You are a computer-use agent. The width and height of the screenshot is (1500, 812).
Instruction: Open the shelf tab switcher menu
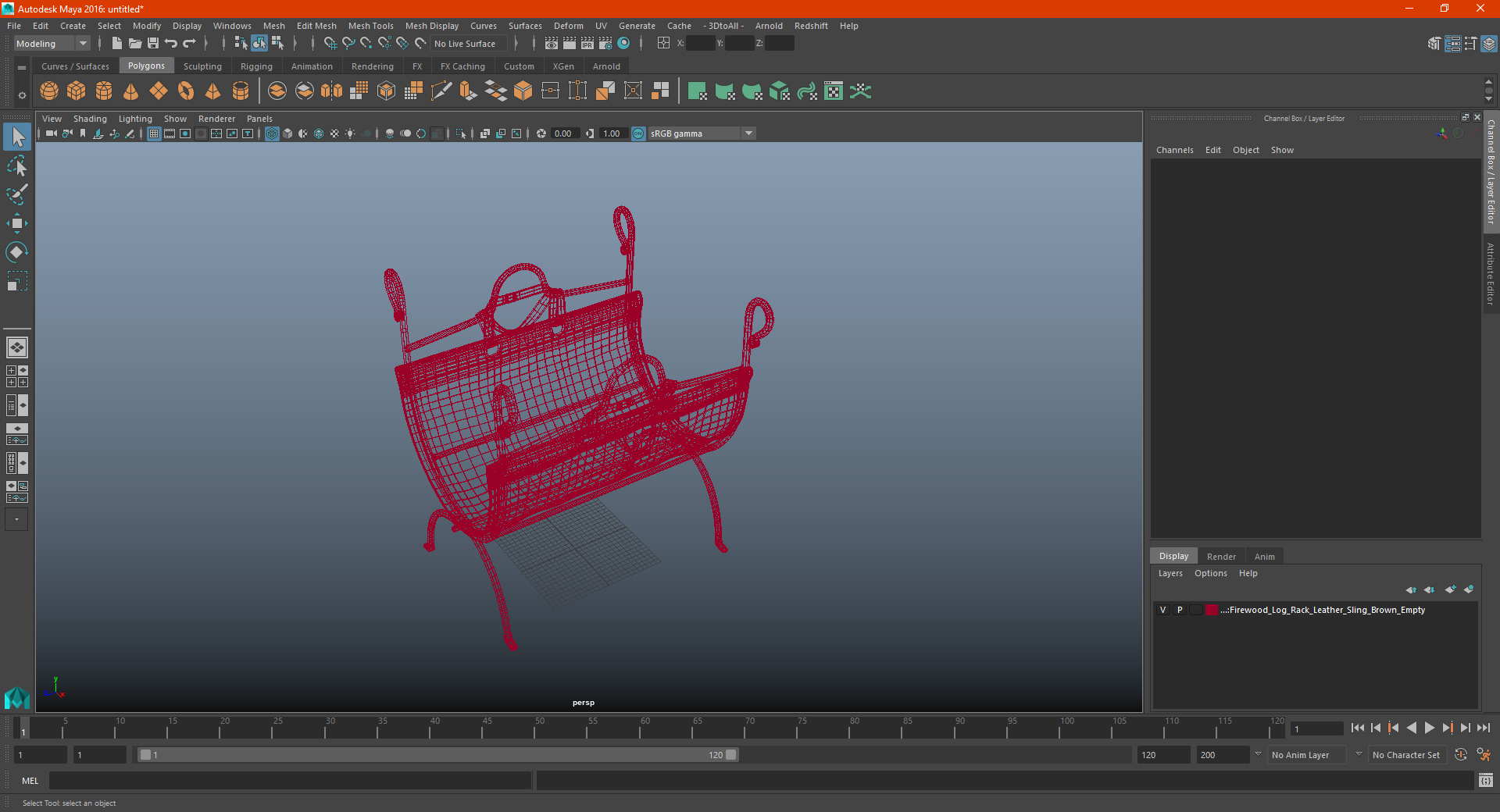point(22,68)
